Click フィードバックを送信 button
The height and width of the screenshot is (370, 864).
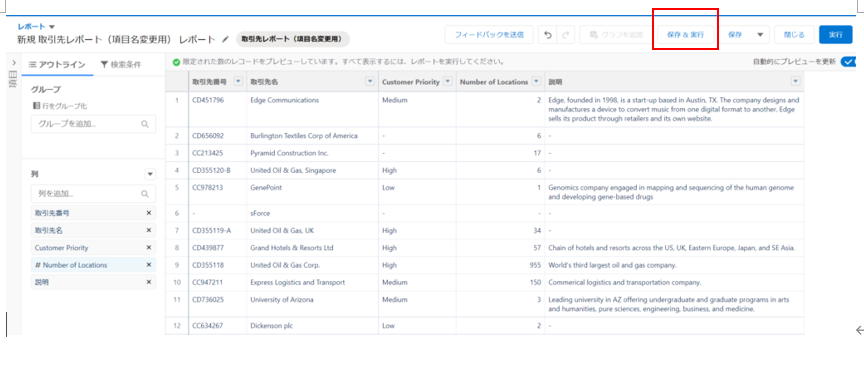tap(489, 34)
